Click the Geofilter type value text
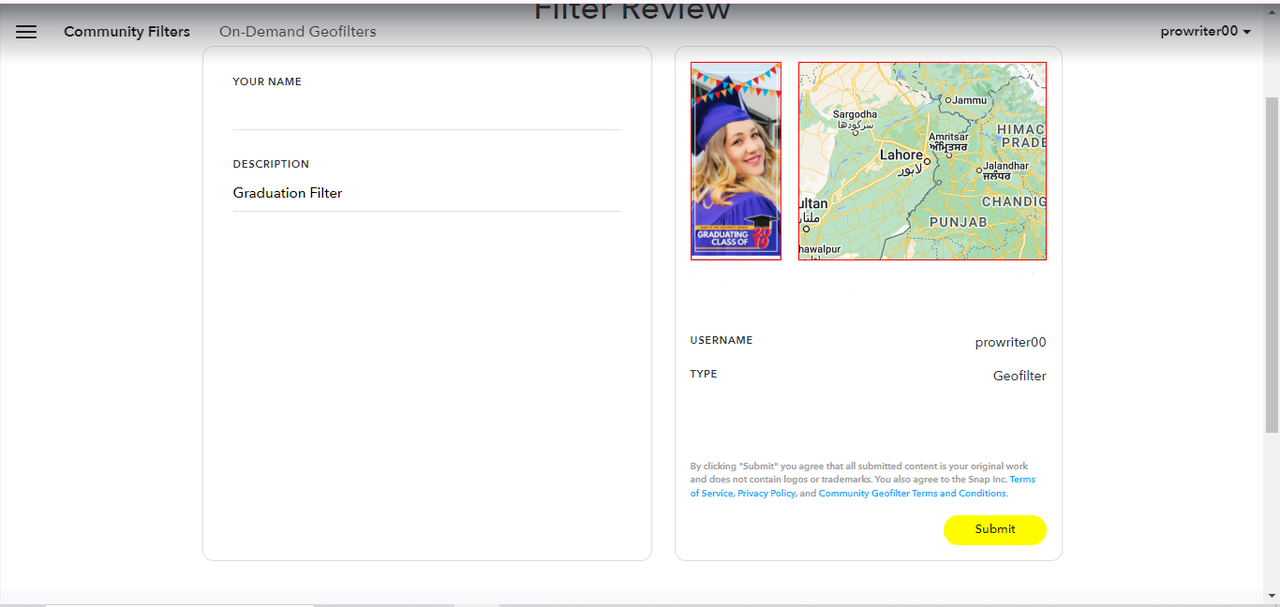The image size is (1280, 607). (x=1019, y=377)
